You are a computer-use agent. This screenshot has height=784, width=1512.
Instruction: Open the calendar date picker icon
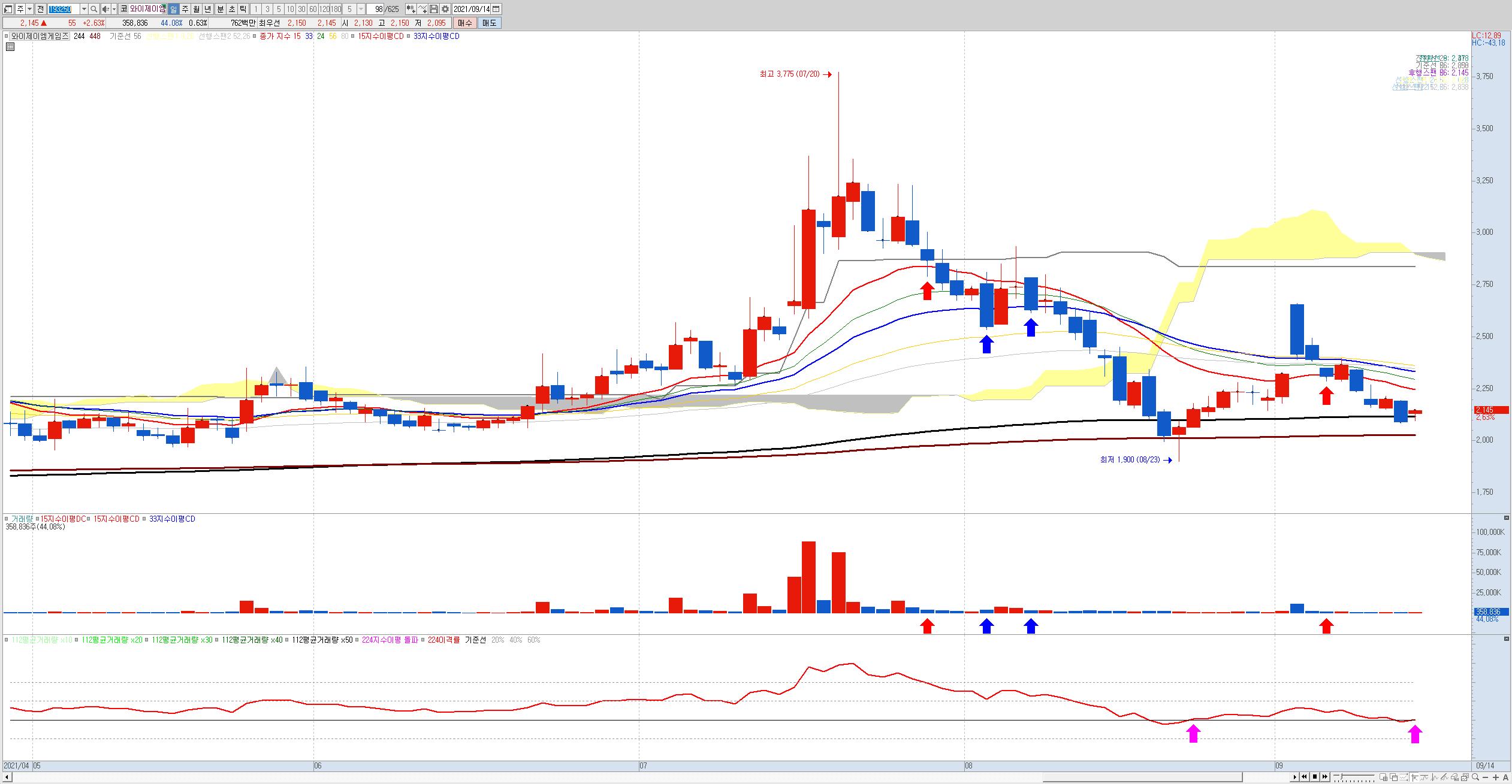(496, 9)
